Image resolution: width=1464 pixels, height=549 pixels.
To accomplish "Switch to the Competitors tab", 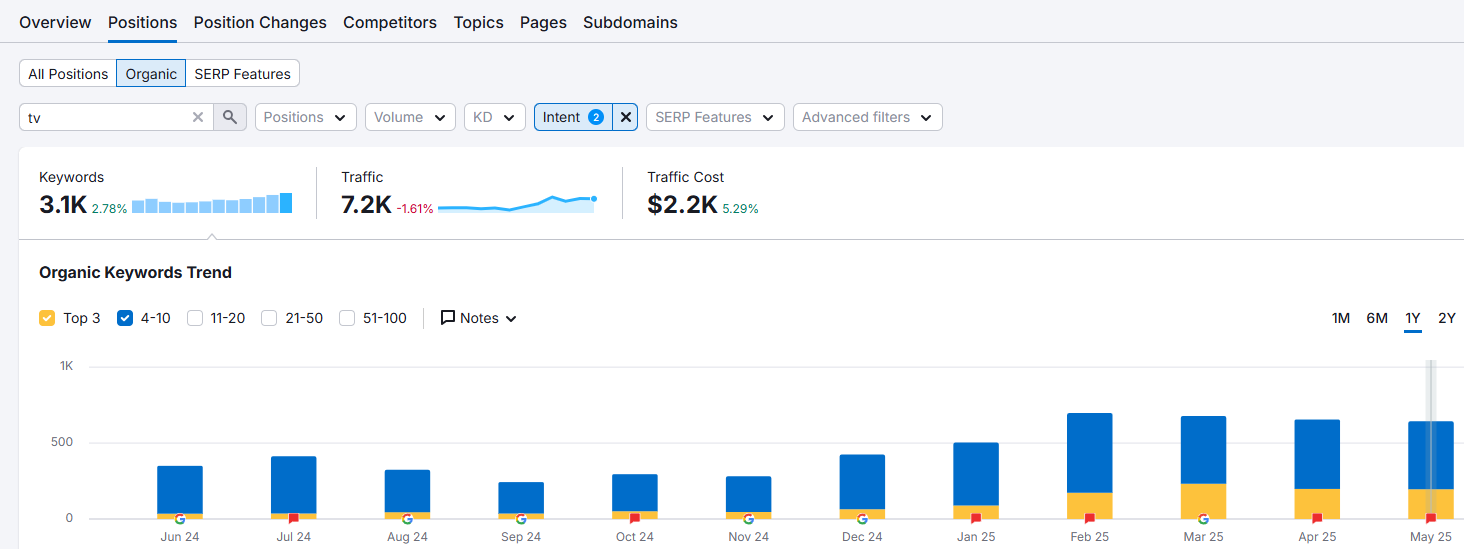I will click(390, 22).
